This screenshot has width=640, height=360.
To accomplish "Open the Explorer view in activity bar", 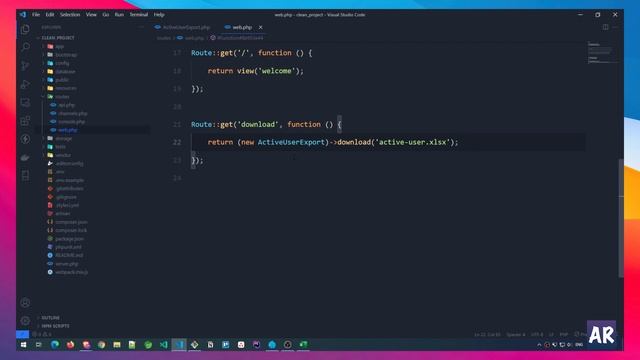I will coord(25,29).
